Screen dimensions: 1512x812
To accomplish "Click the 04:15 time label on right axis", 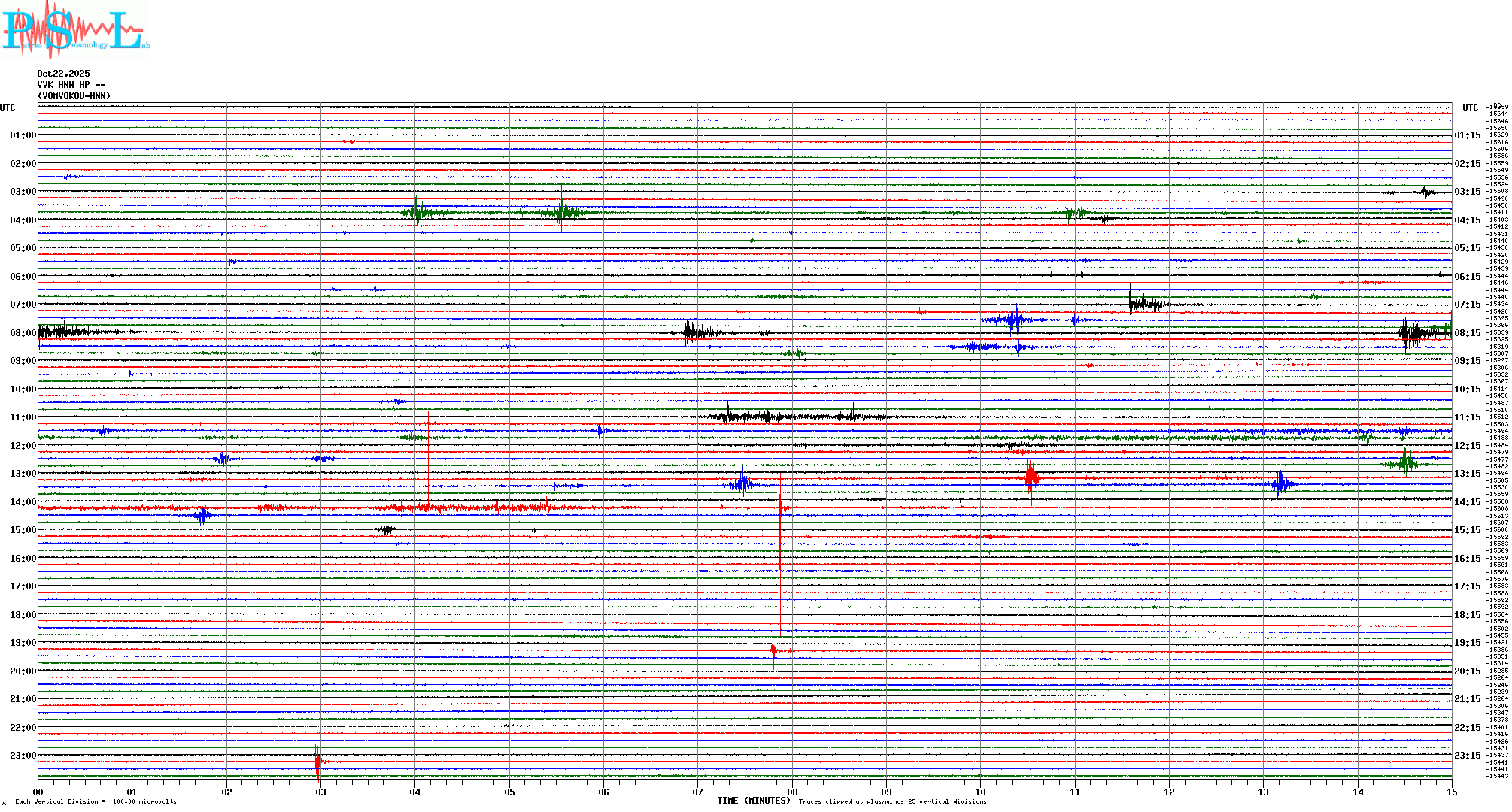I will tap(1467, 220).
